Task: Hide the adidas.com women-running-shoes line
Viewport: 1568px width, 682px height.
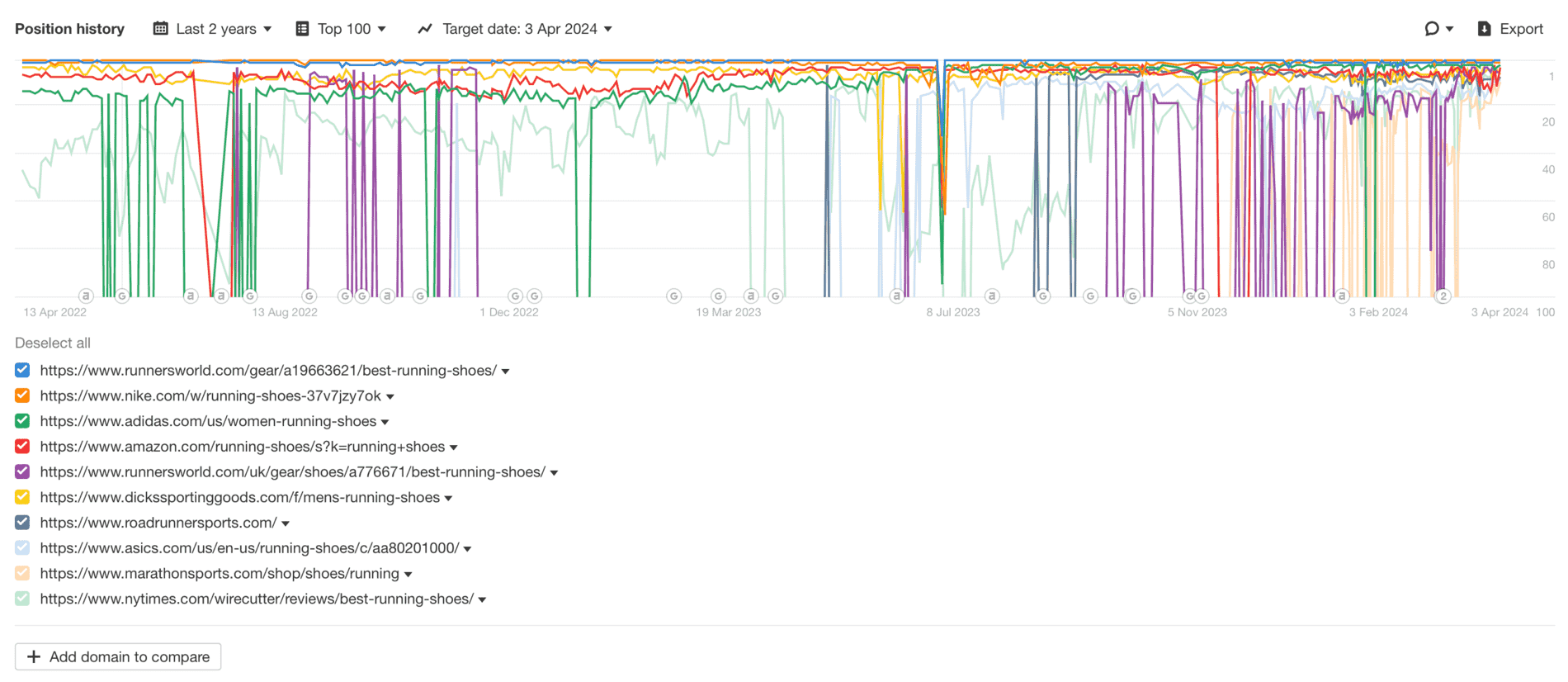Action: point(22,421)
